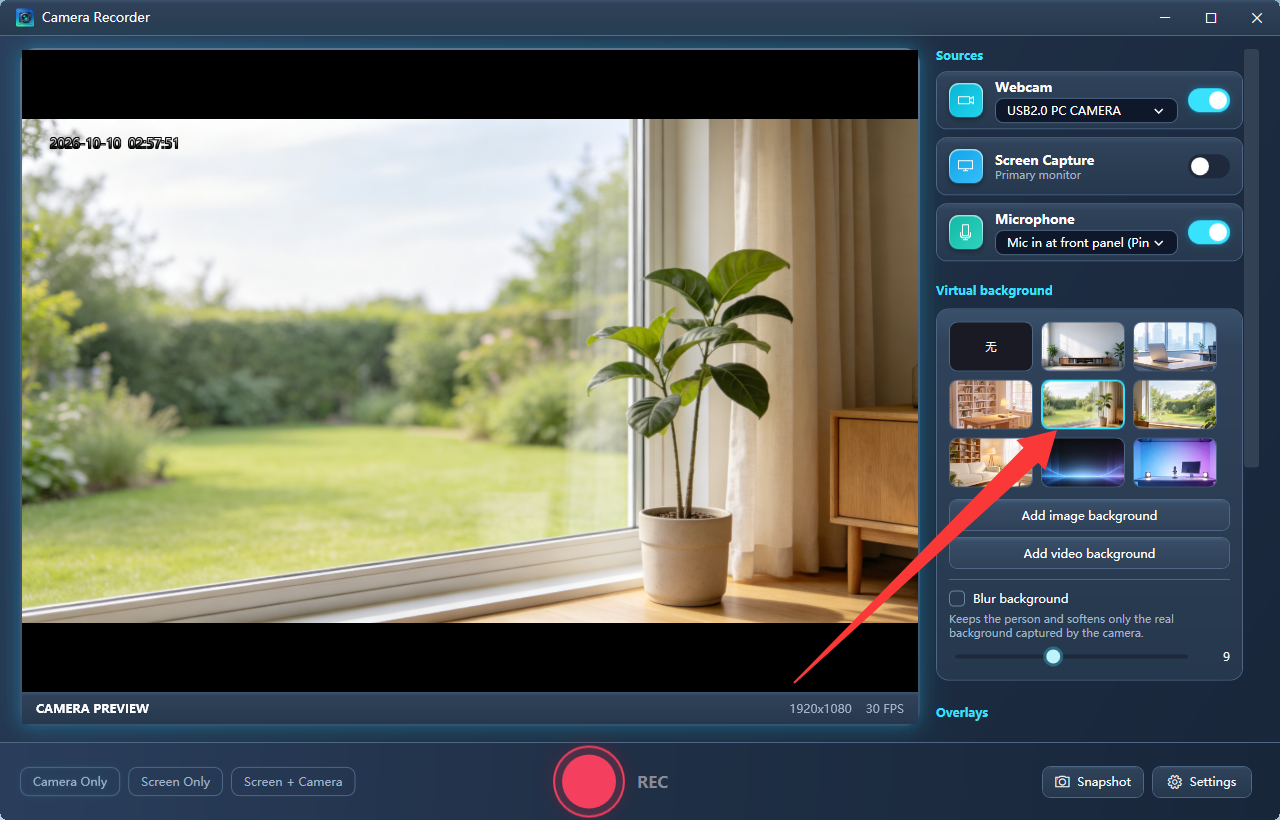Viewport: 1280px width, 820px height.
Task: Expand the Mic in at front panel dropdown
Action: (x=1086, y=243)
